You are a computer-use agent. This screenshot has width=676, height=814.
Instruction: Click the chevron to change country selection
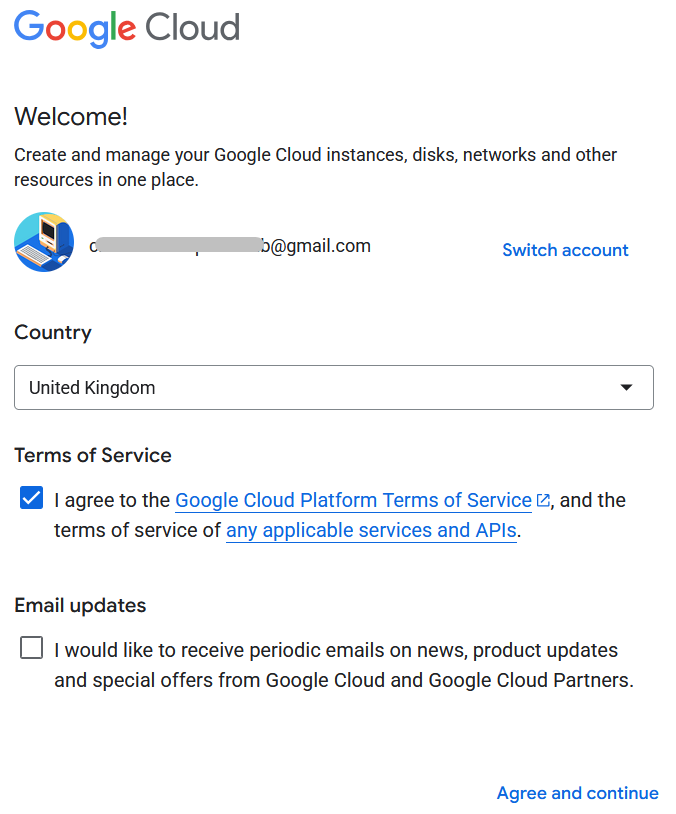[x=627, y=387]
